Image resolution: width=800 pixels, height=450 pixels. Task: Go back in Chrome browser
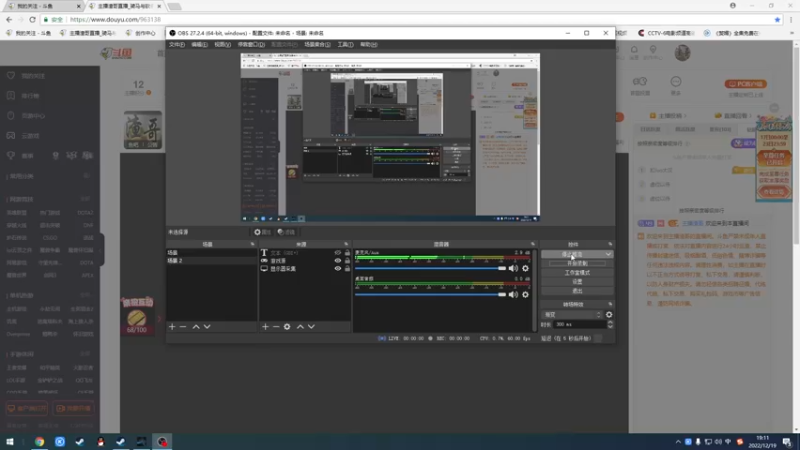click(x=9, y=19)
